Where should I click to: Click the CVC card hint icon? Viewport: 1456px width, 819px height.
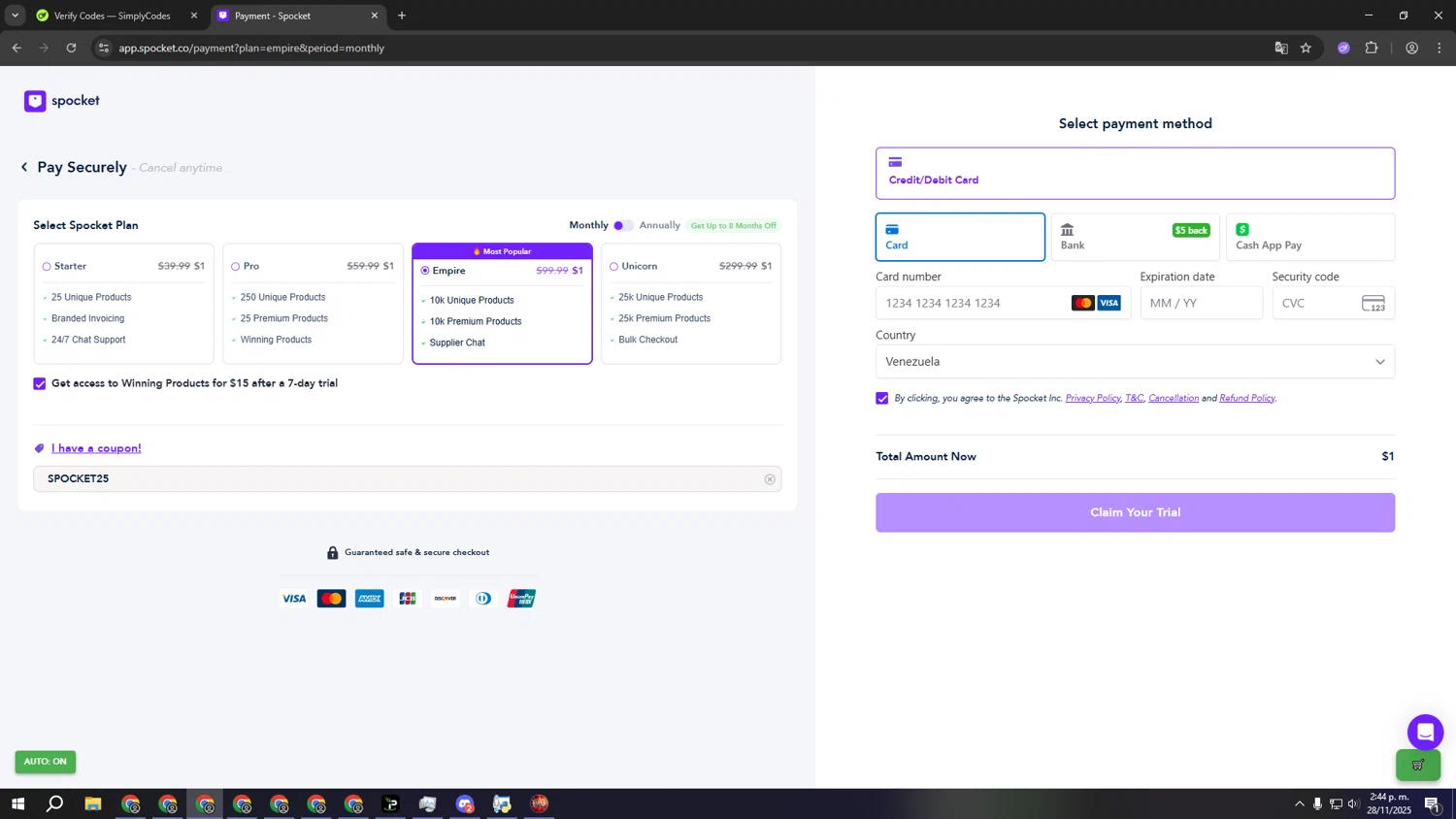(1373, 304)
